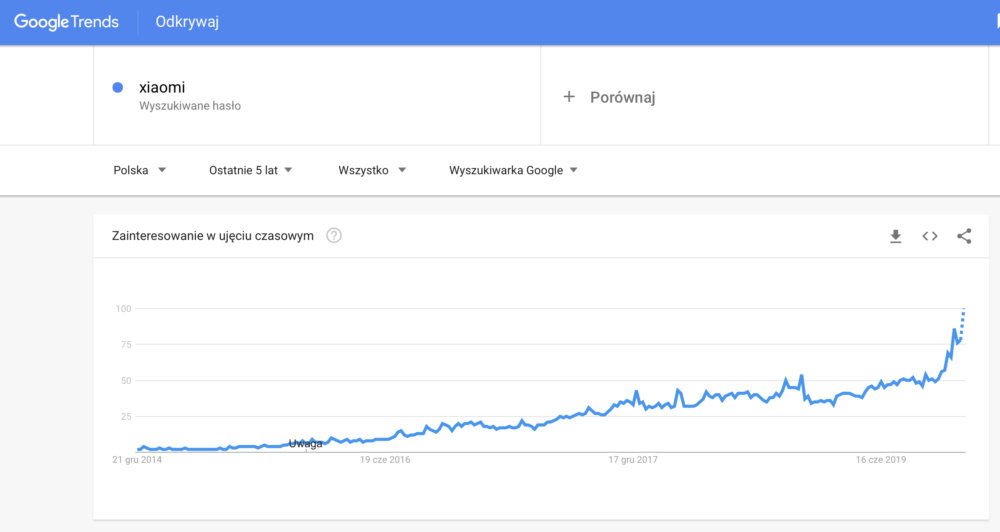Click the plus icon next to Porównaj
Image resolution: width=1000 pixels, height=532 pixels.
[x=569, y=97]
